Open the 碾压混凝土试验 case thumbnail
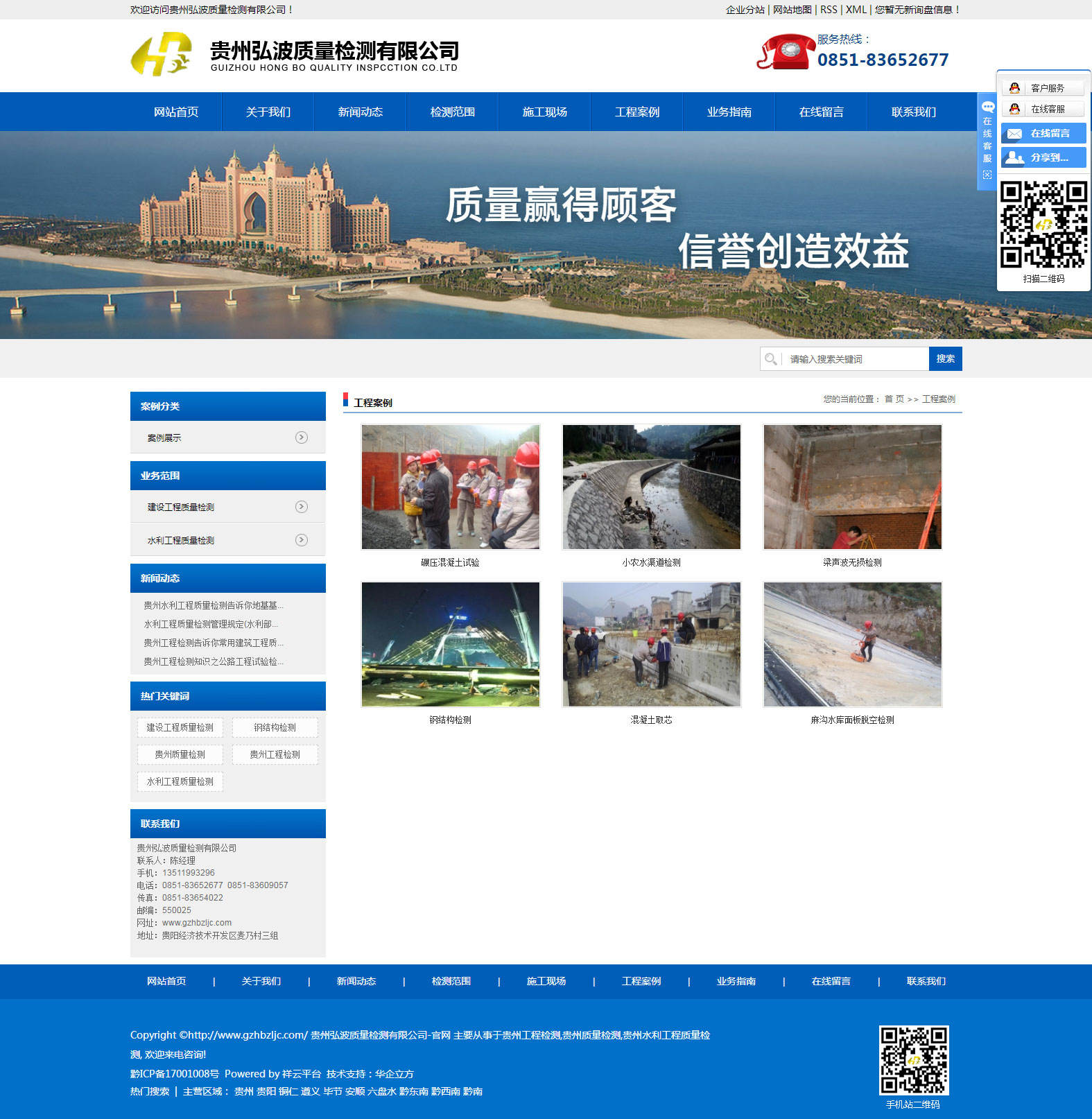 pyautogui.click(x=451, y=487)
